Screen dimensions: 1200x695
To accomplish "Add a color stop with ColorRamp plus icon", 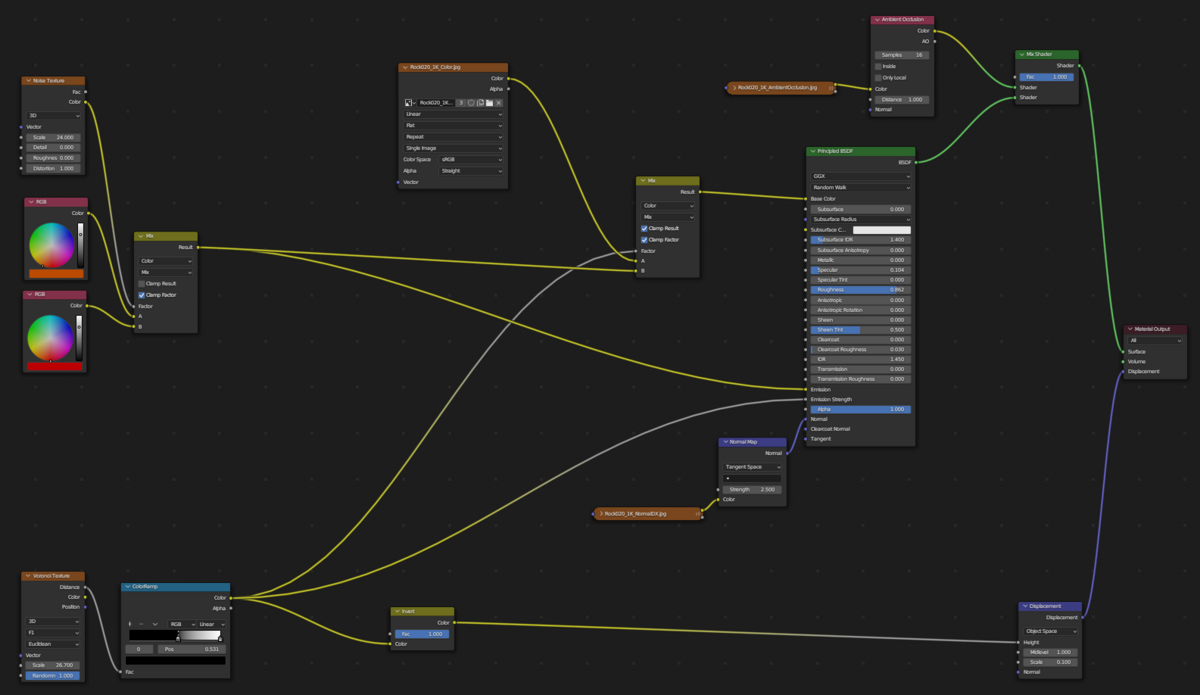I will point(130,624).
